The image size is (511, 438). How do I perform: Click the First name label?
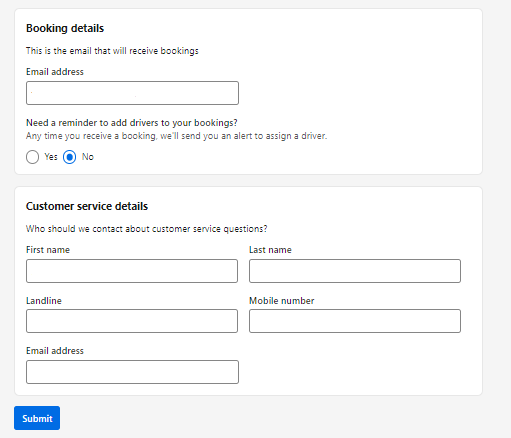click(x=48, y=250)
